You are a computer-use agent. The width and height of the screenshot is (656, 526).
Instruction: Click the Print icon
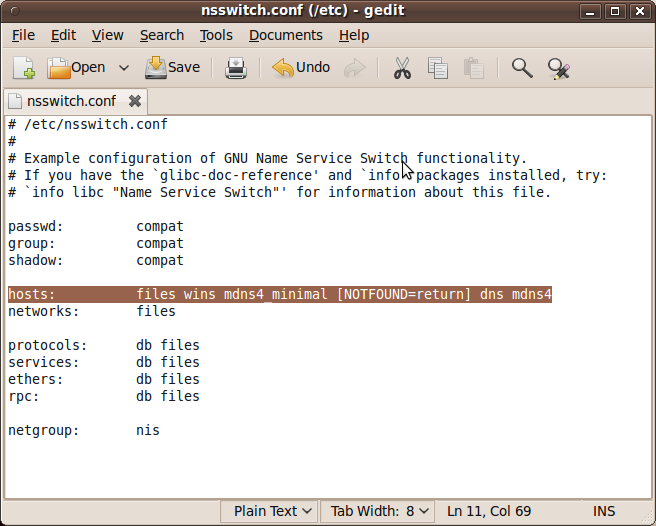tap(236, 68)
